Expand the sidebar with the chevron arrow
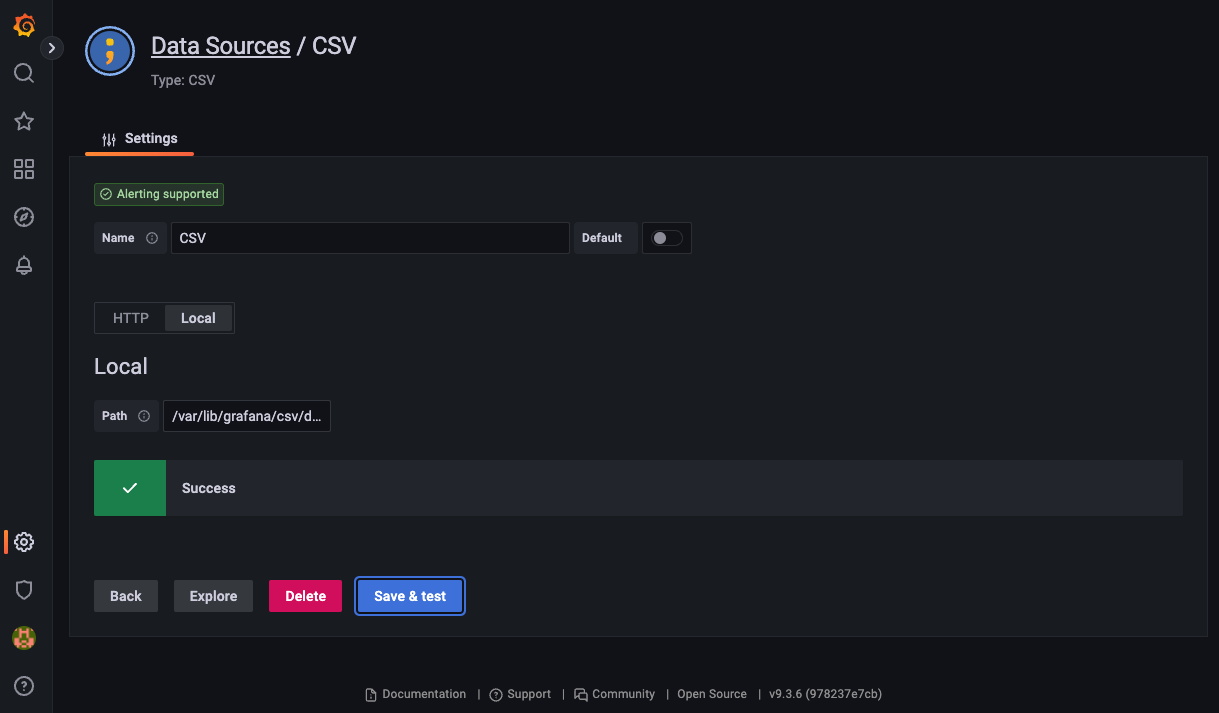The image size is (1219, 713). [x=51, y=47]
